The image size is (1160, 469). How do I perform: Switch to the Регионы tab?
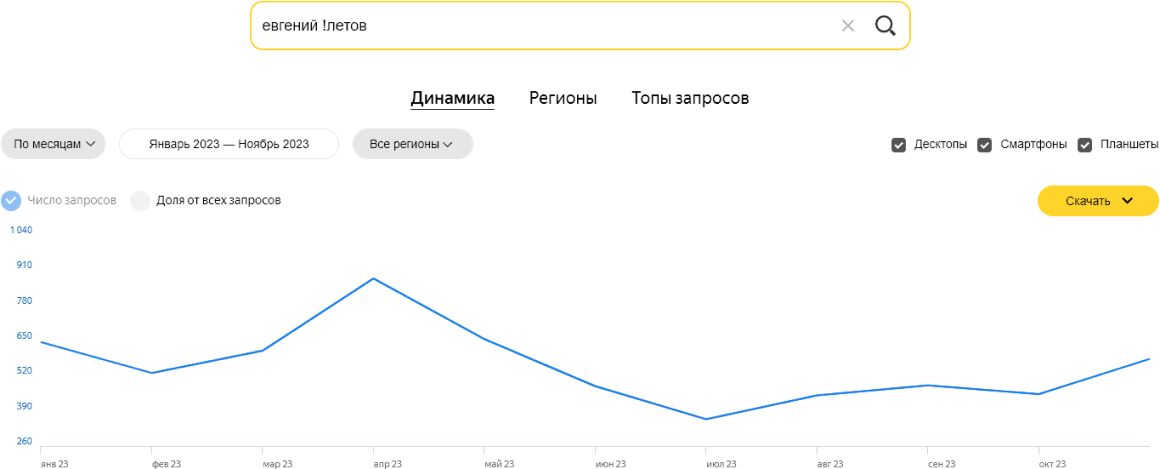coord(563,98)
